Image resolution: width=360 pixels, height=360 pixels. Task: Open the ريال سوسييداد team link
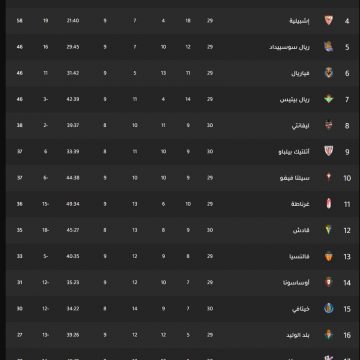point(289,47)
